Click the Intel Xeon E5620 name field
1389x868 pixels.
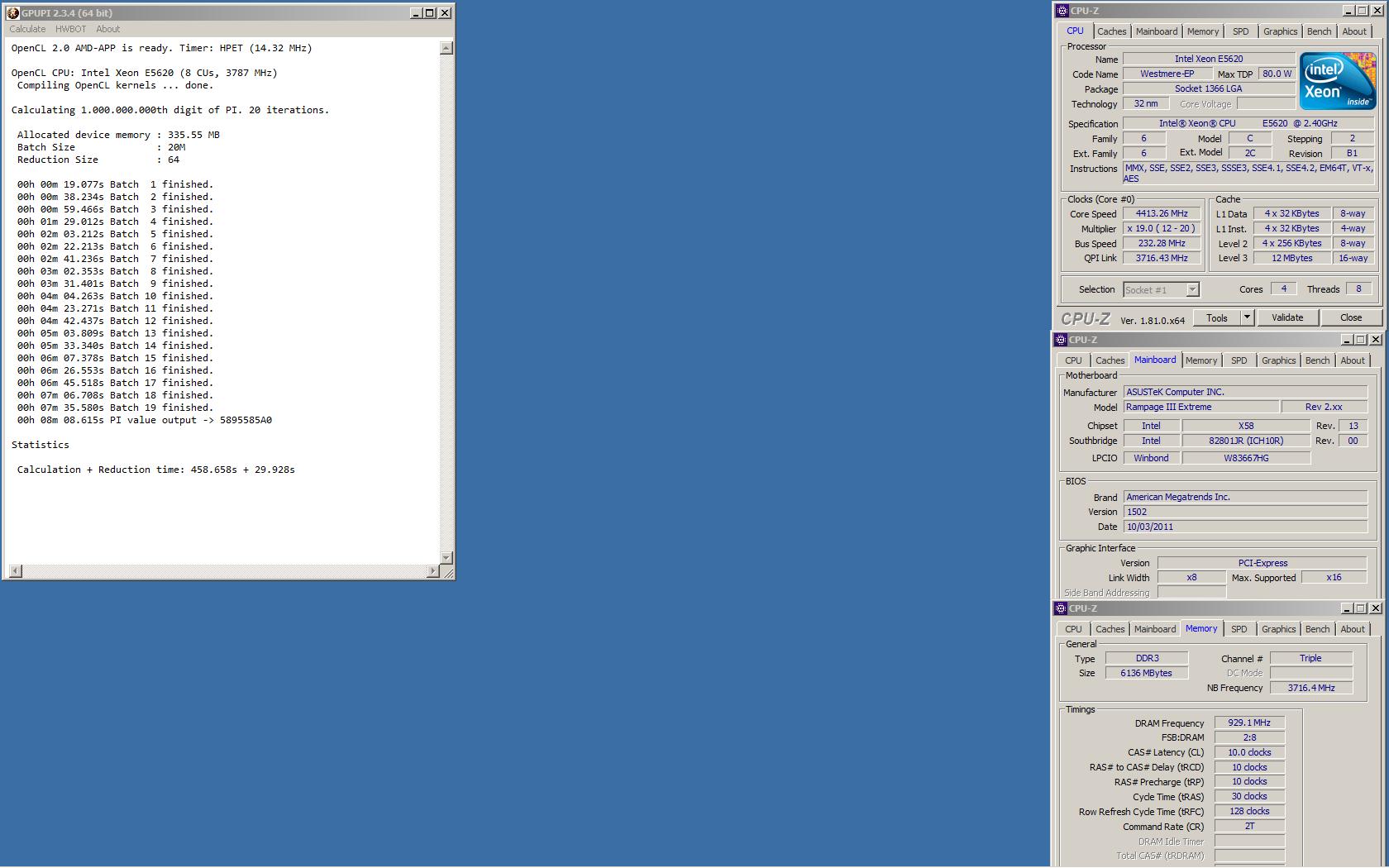1209,59
